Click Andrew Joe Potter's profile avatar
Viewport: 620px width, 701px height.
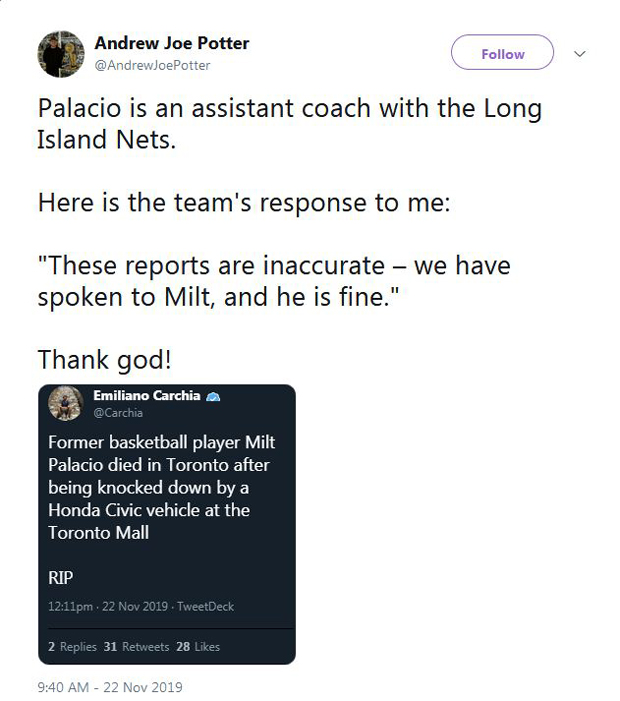click(62, 54)
